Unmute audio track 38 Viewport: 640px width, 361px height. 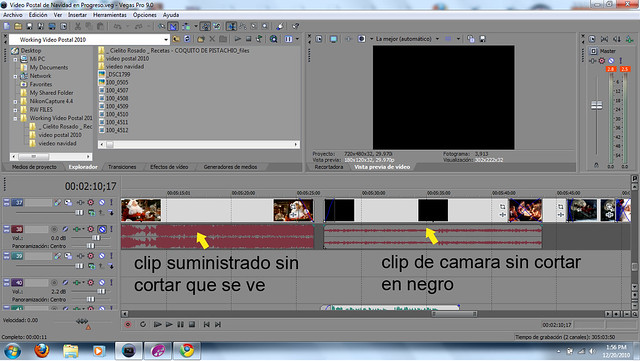102,229
